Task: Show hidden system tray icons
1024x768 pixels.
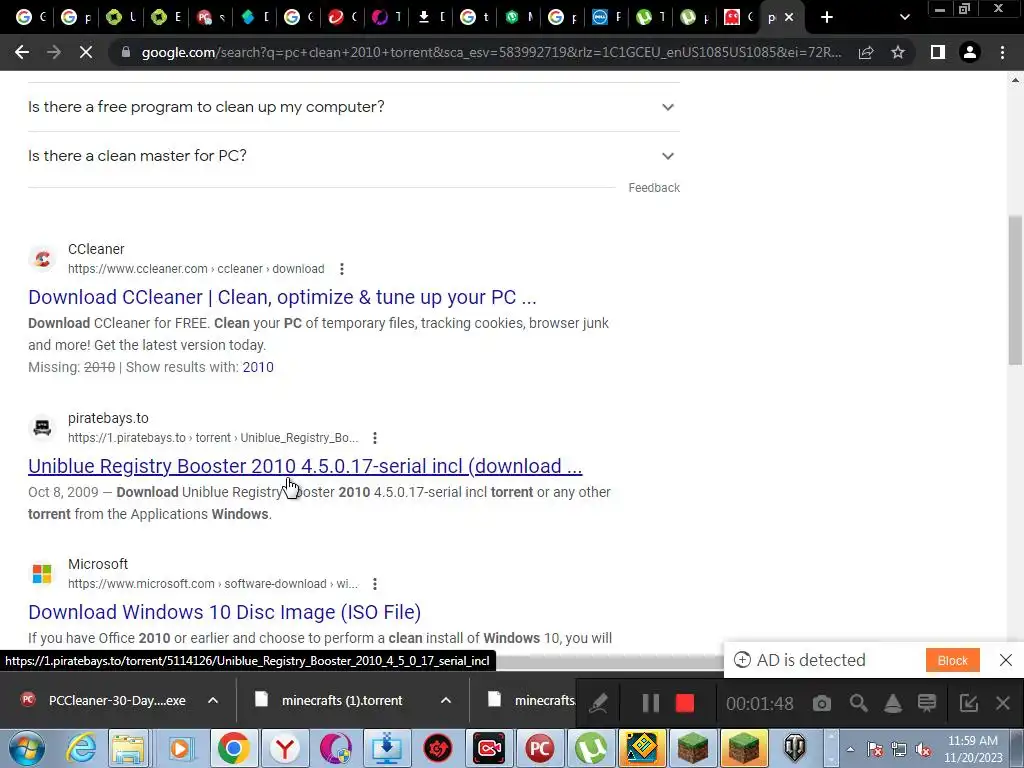Action: tap(850, 750)
